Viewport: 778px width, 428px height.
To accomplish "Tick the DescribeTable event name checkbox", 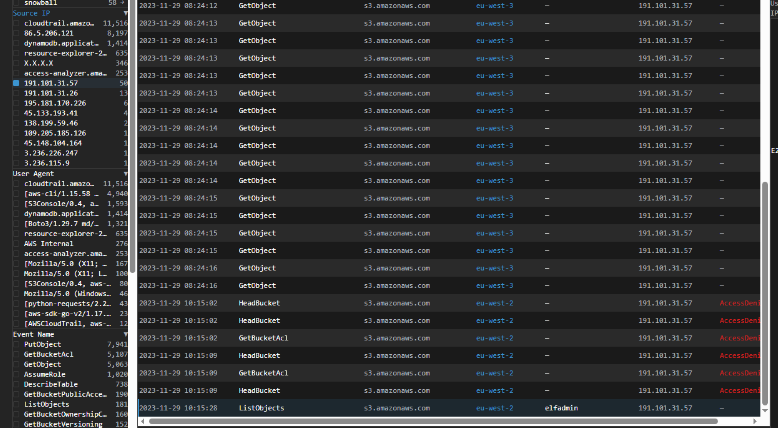I will pyautogui.click(x=16, y=384).
